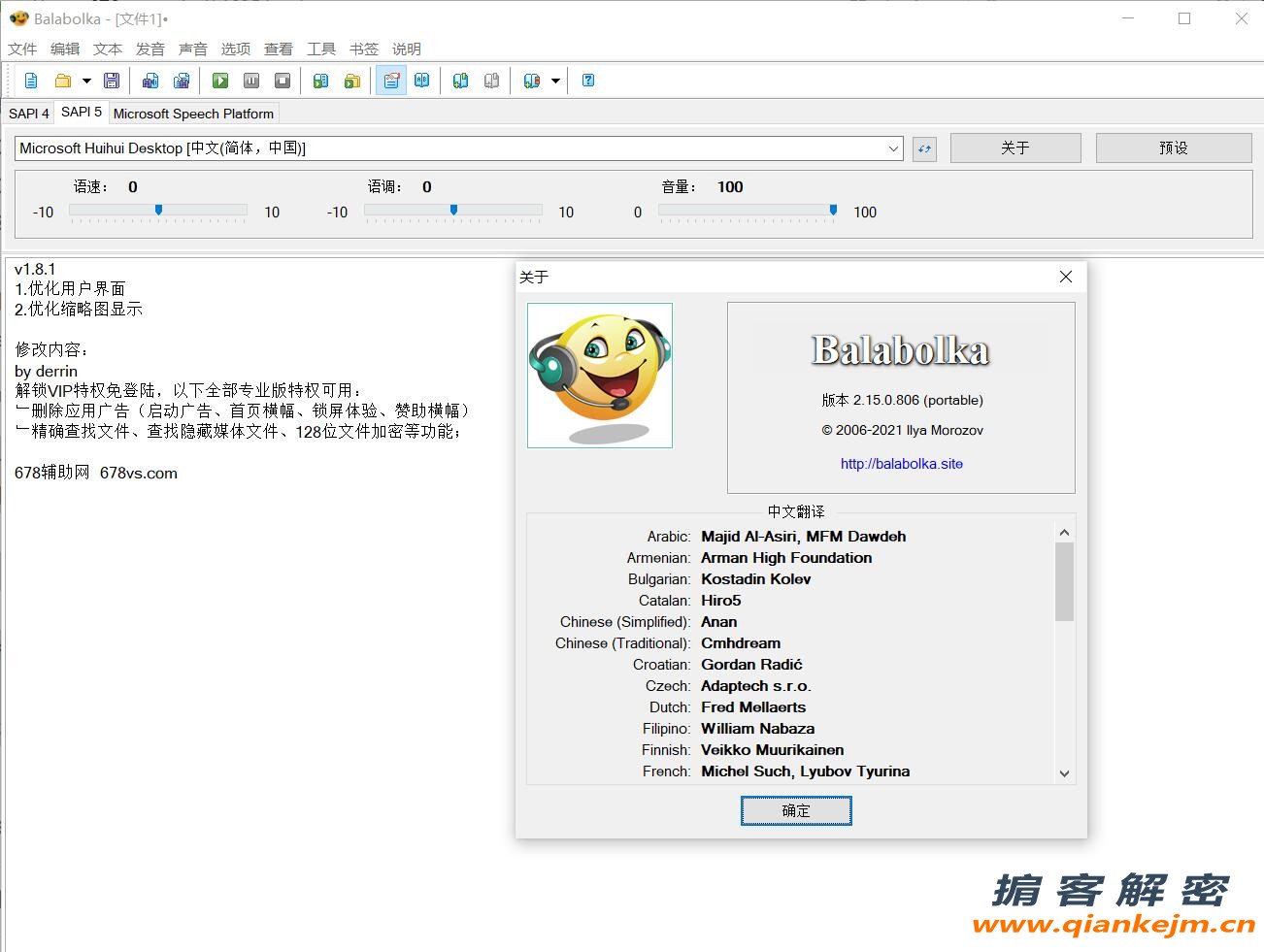Open the 文本 menu
Viewport: 1264px width, 952px height.
108,49
